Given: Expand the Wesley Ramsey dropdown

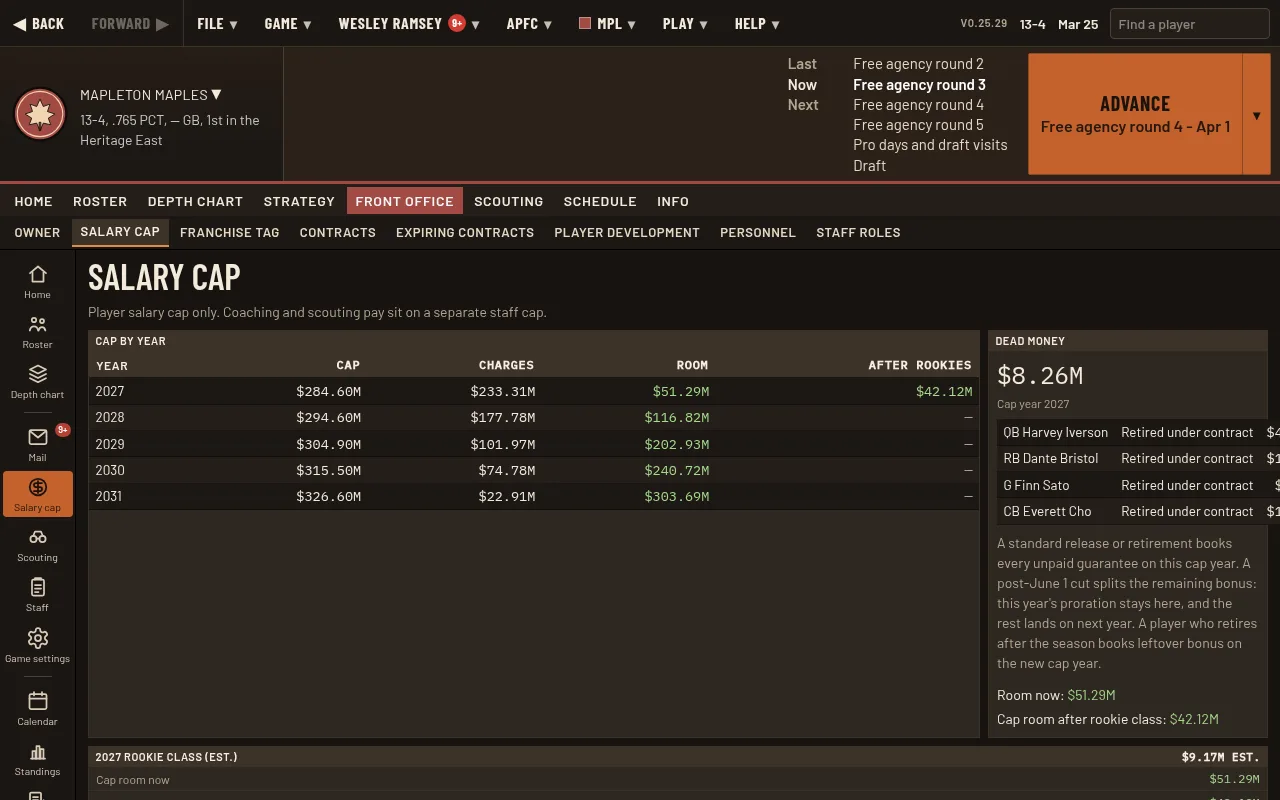Looking at the screenshot, I should click(x=409, y=24).
